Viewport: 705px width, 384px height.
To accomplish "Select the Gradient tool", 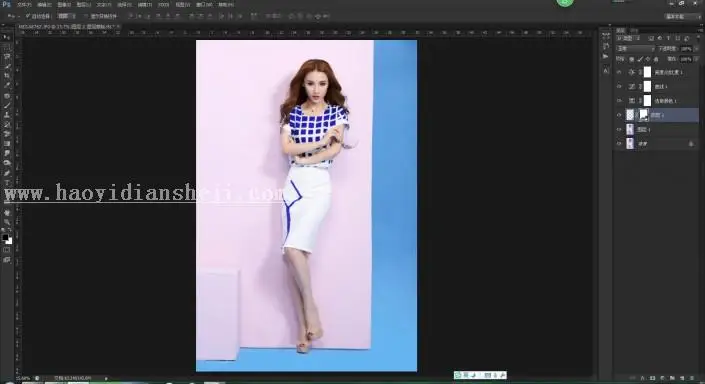I will tap(7, 144).
